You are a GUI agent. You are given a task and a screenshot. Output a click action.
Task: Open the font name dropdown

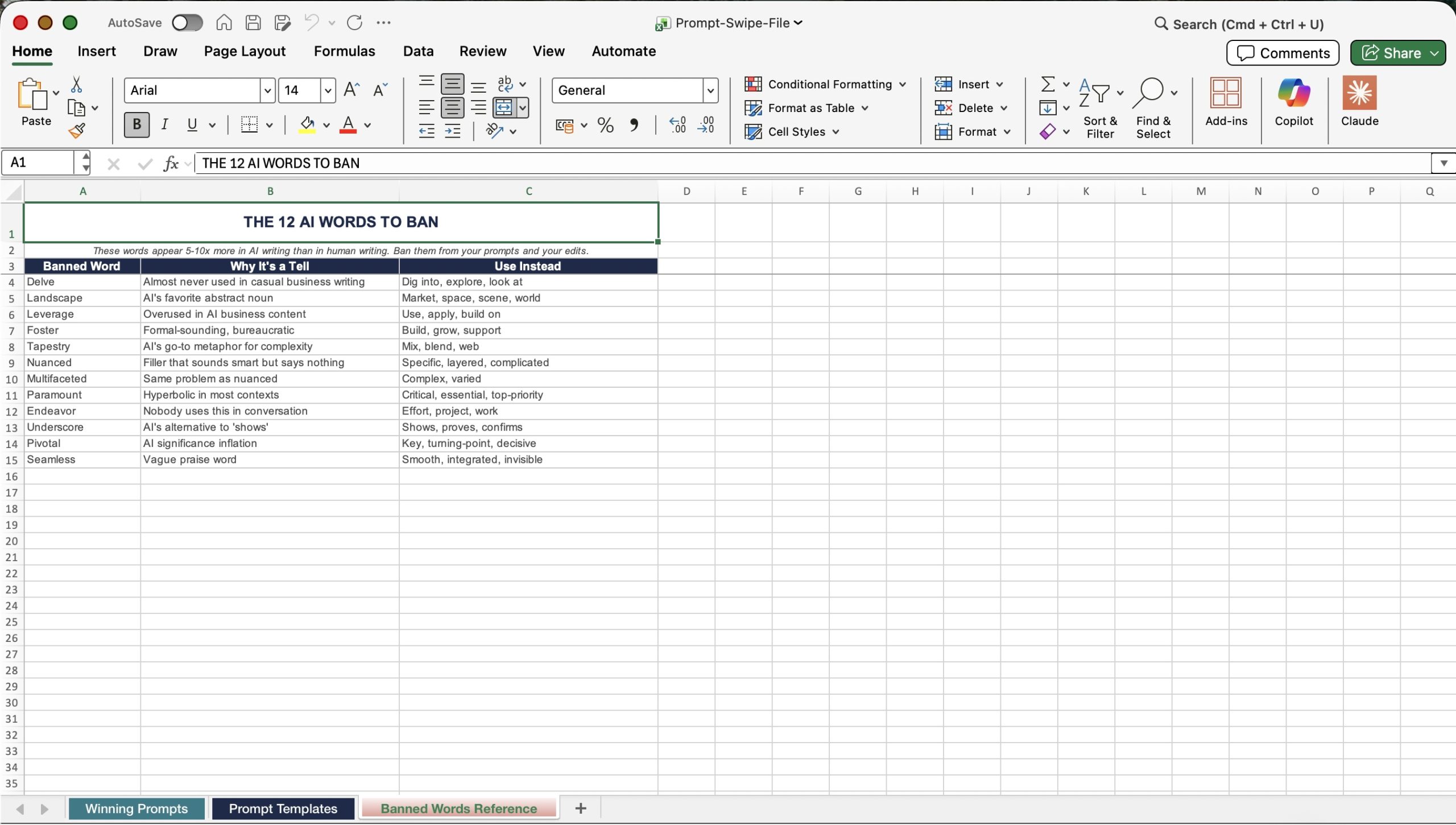tap(267, 90)
